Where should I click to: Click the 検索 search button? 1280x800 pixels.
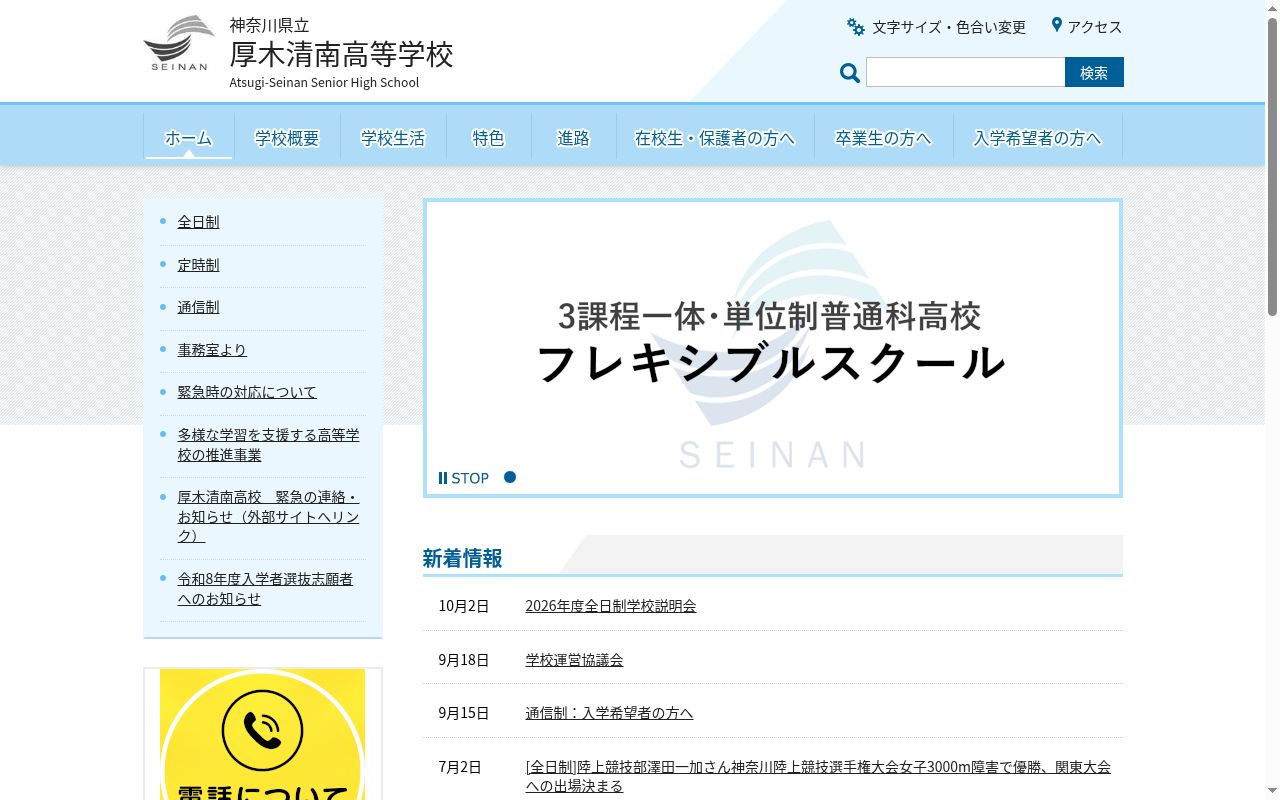[1094, 72]
